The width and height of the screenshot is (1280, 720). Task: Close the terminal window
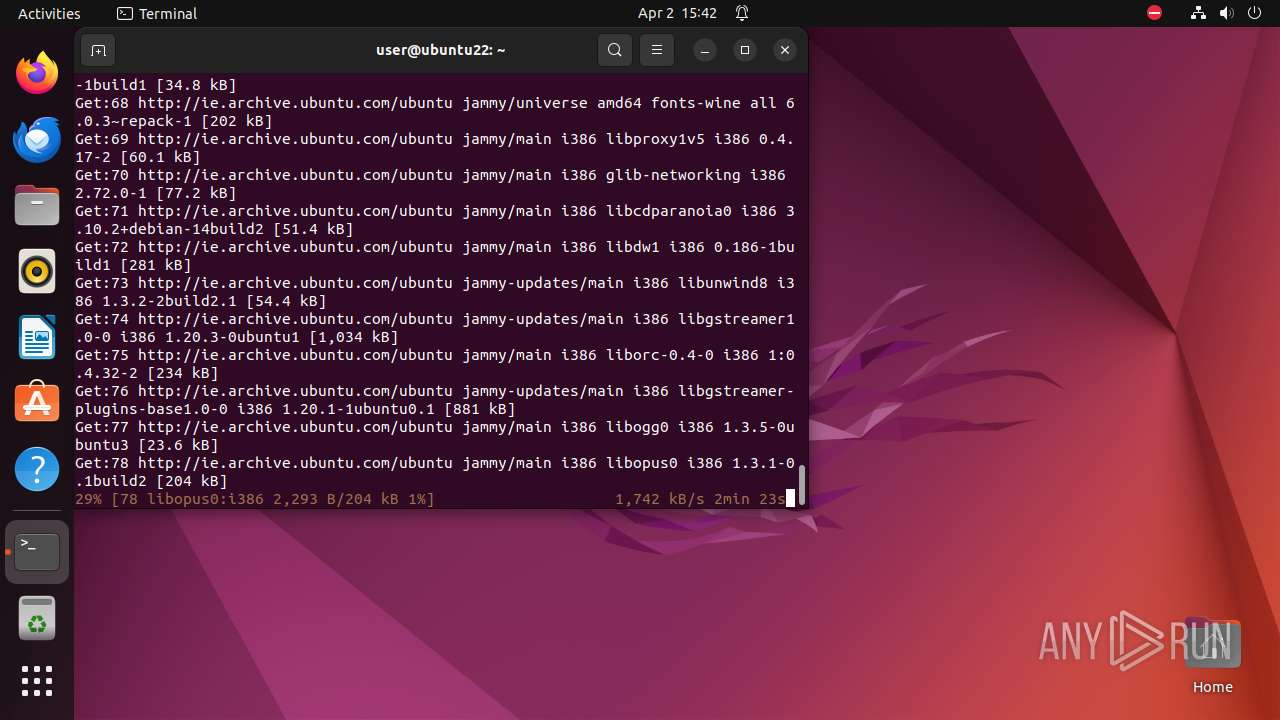point(785,50)
